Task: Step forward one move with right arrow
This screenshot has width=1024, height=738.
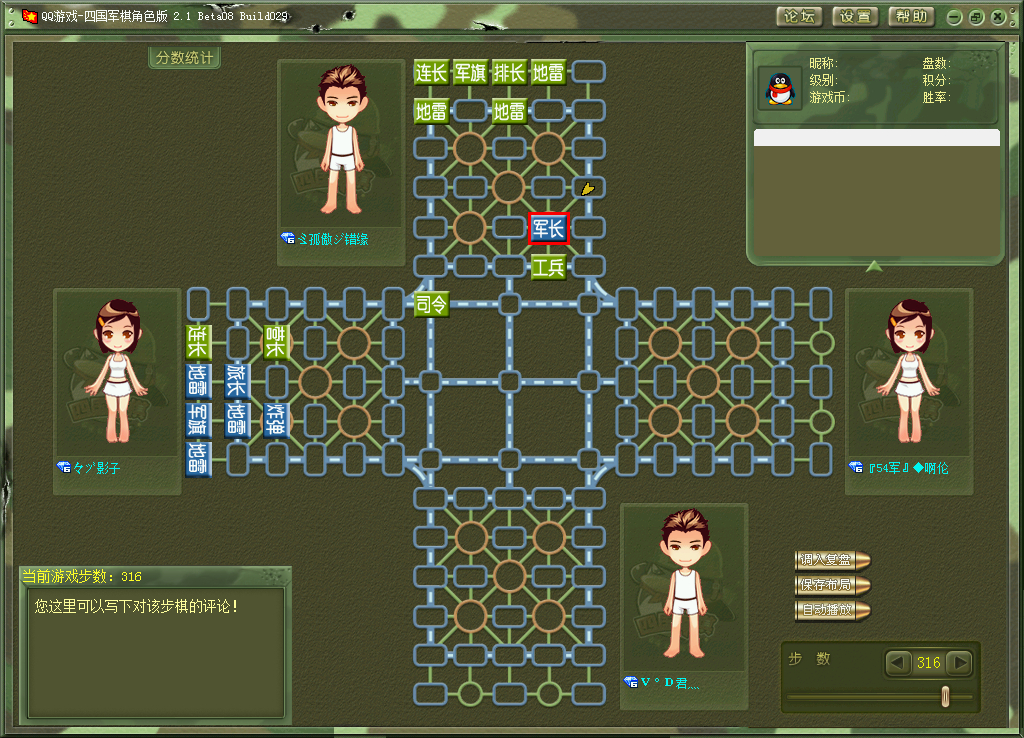Action: [959, 663]
